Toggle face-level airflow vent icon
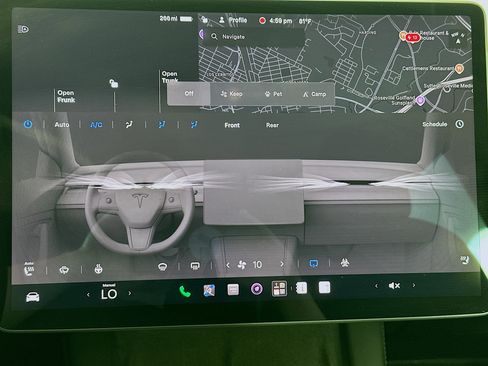488x366 pixels. point(162,125)
